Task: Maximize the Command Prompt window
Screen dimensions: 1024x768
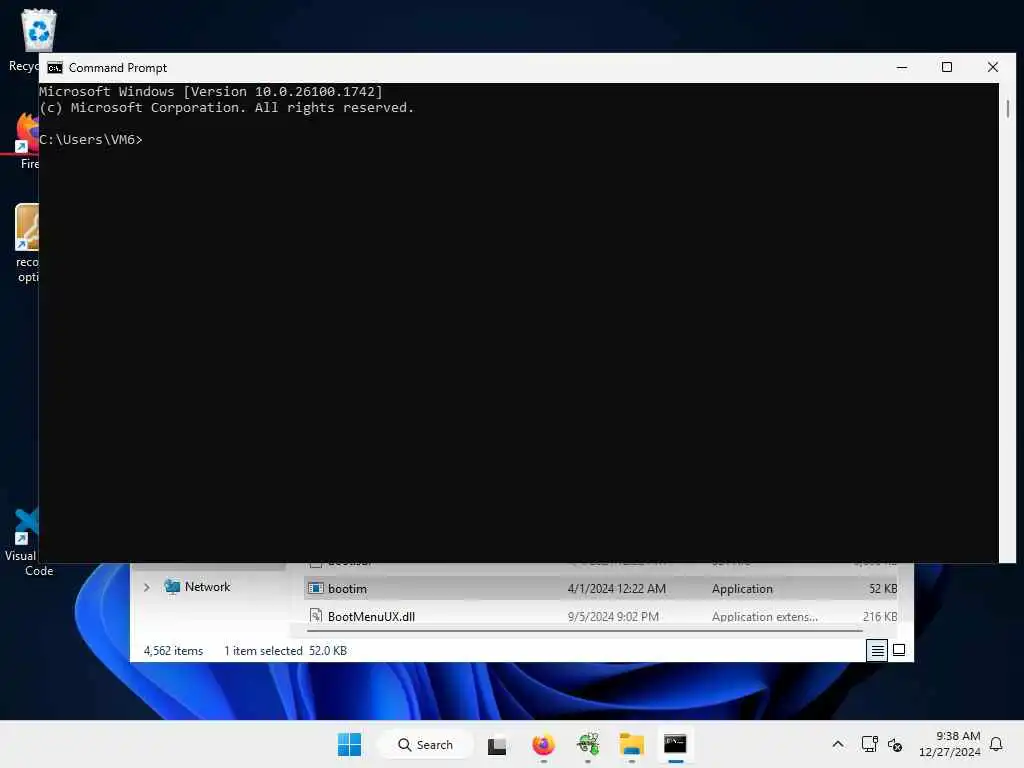Action: (946, 67)
